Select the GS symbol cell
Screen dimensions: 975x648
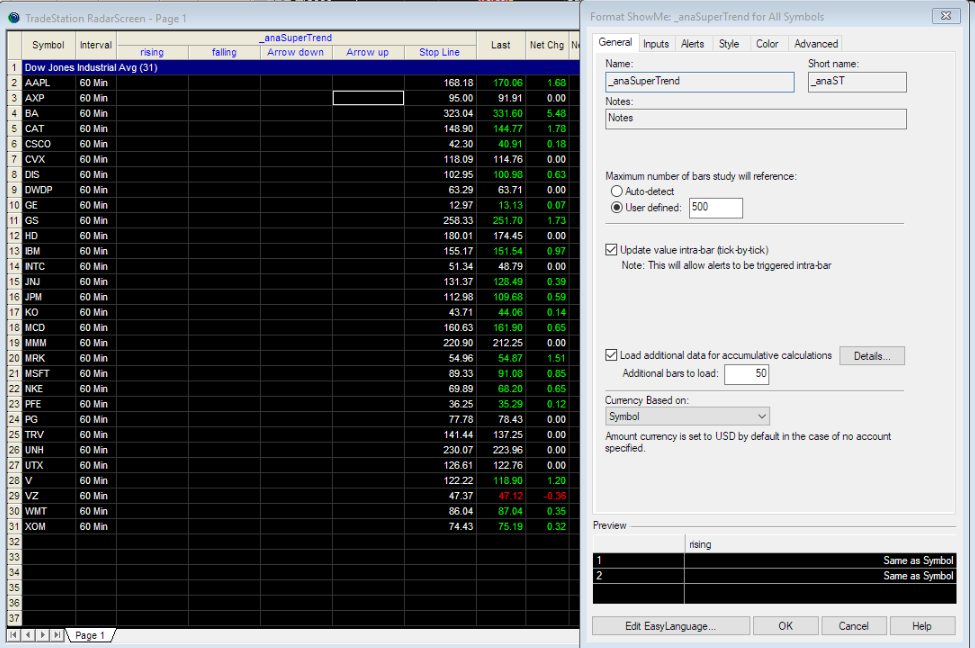pos(49,220)
